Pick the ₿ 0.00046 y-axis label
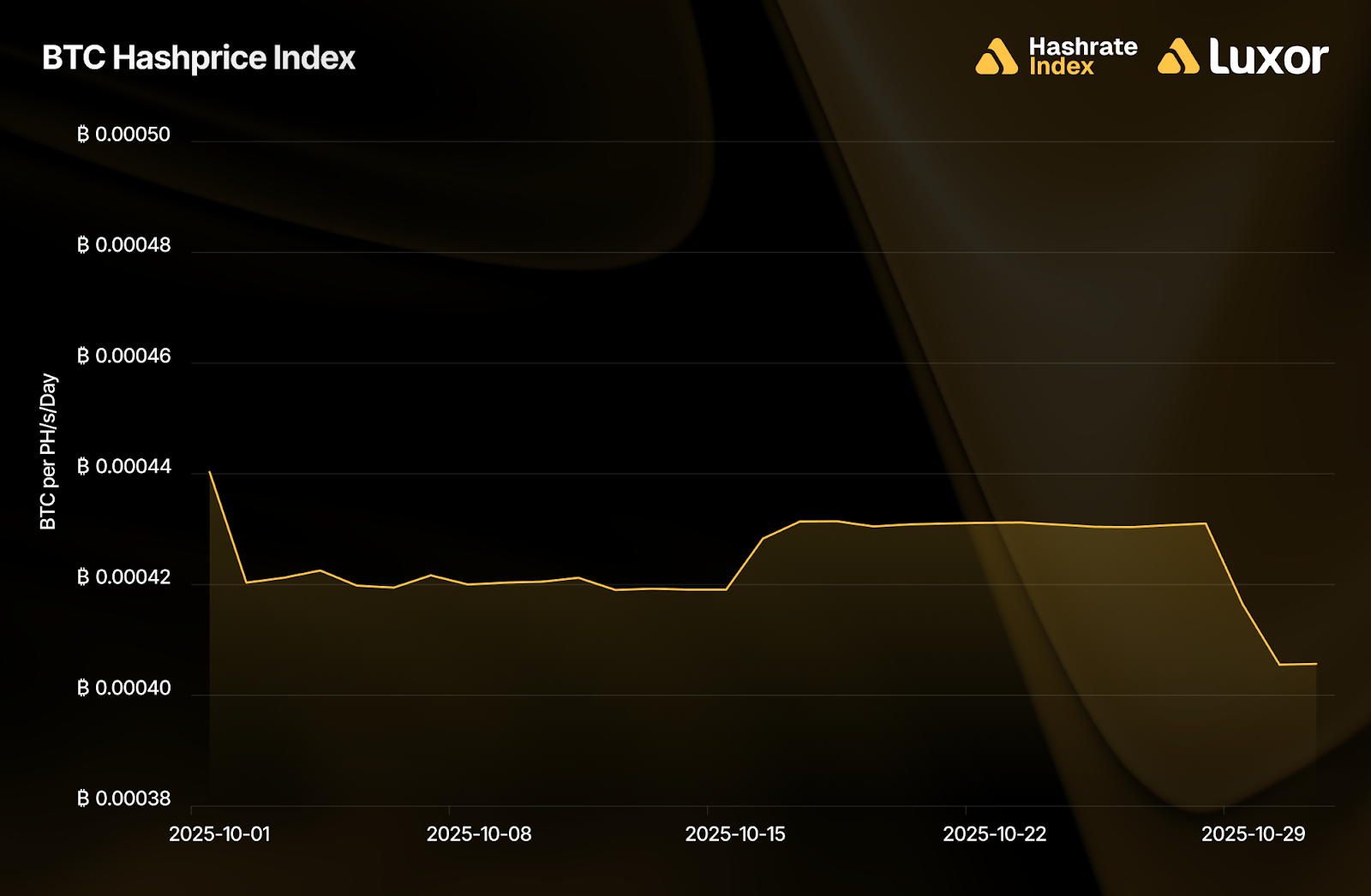1371x896 pixels. point(124,355)
